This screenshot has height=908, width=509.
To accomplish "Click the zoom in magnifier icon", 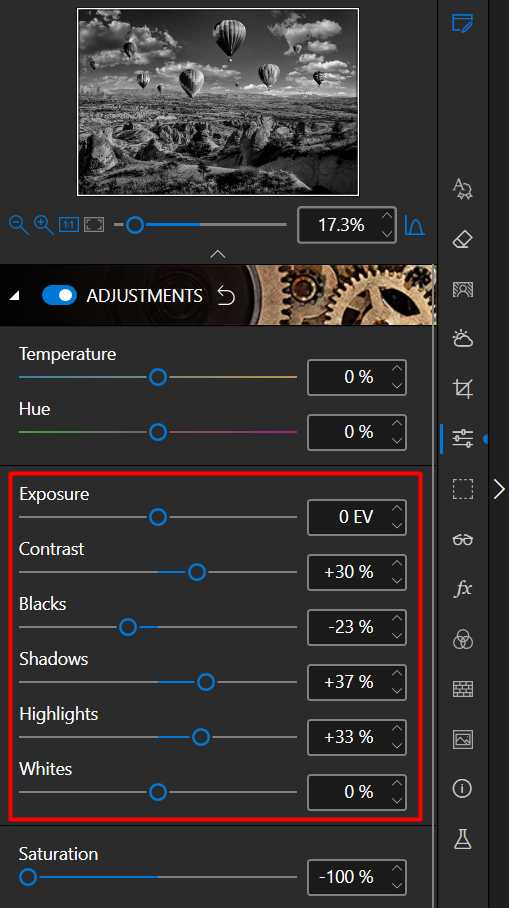I will pos(43,225).
